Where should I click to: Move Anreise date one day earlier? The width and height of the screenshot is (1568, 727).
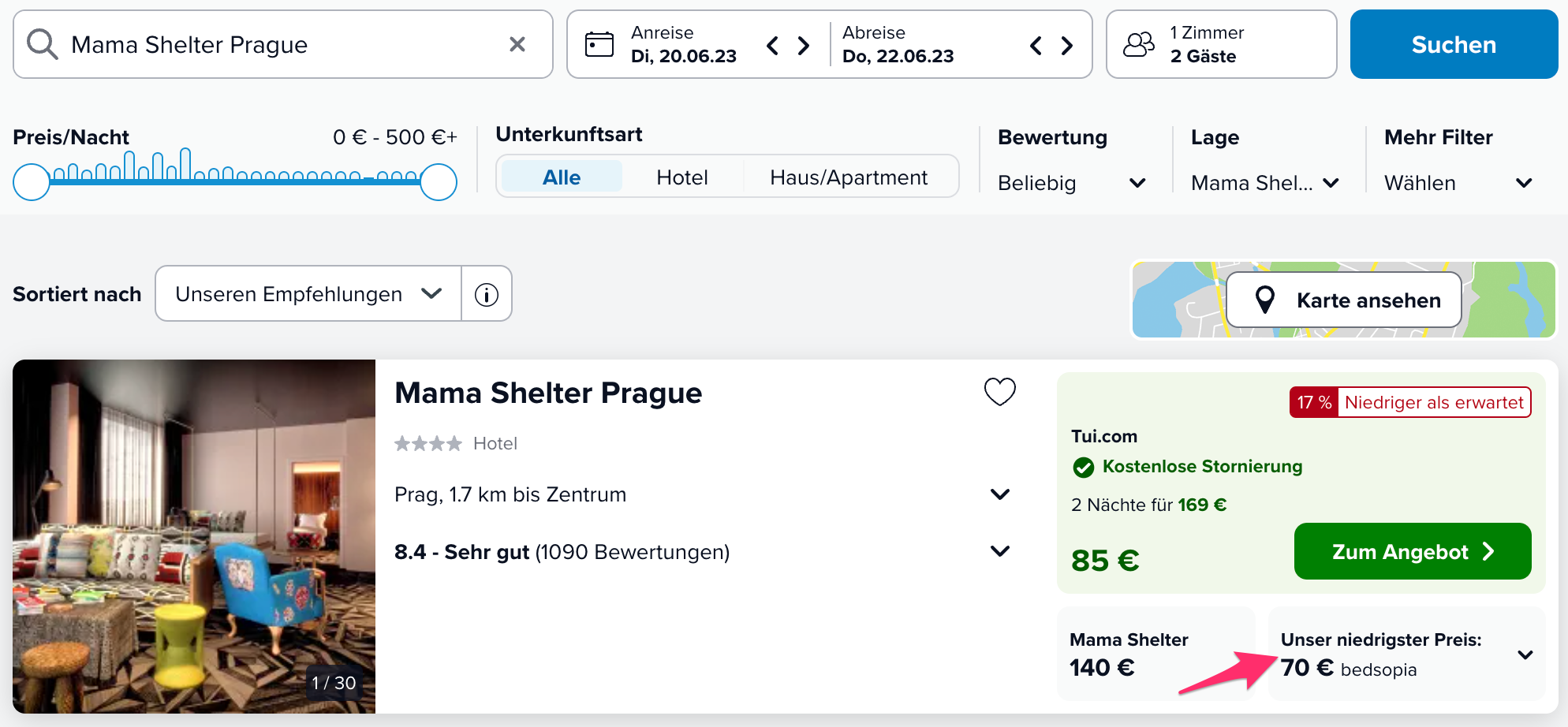(x=773, y=46)
